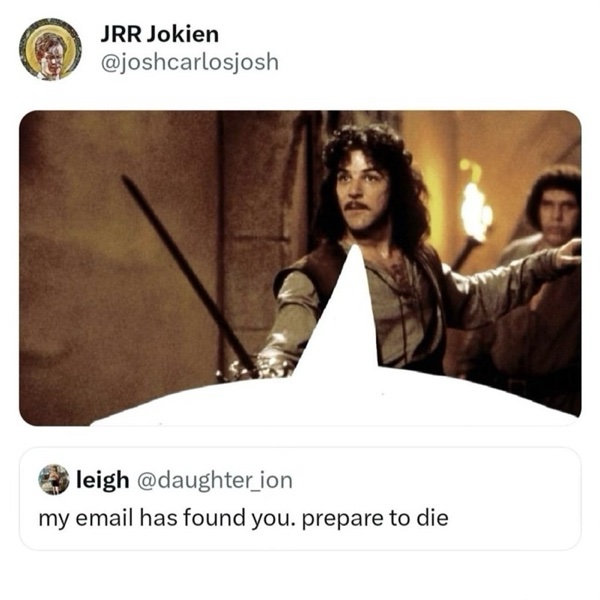Open the @joshcarlosjosh handle link
The height and width of the screenshot is (600, 600).
(189, 62)
